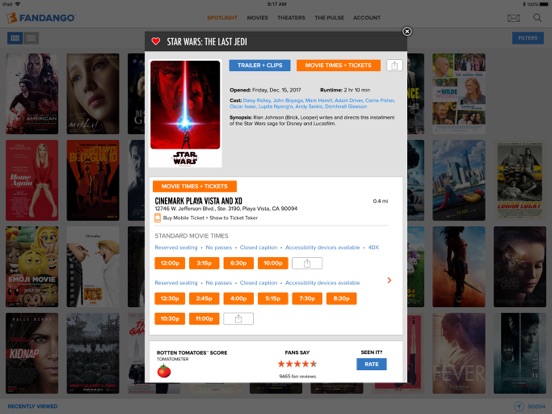Open the American Assassin poster
This screenshot has width=552, height=414.
pyautogui.click(x=32, y=94)
